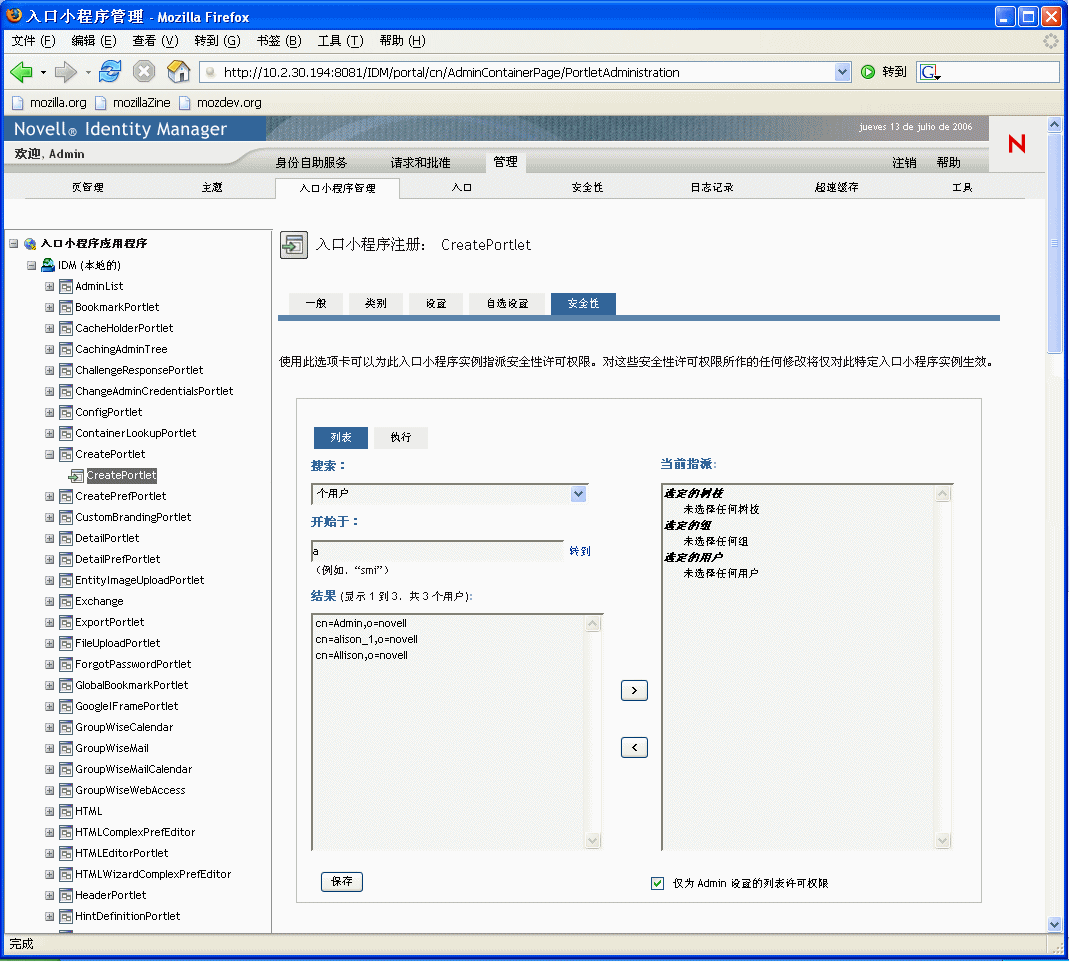Collapse the CreatePortlet tree node

click(49, 454)
